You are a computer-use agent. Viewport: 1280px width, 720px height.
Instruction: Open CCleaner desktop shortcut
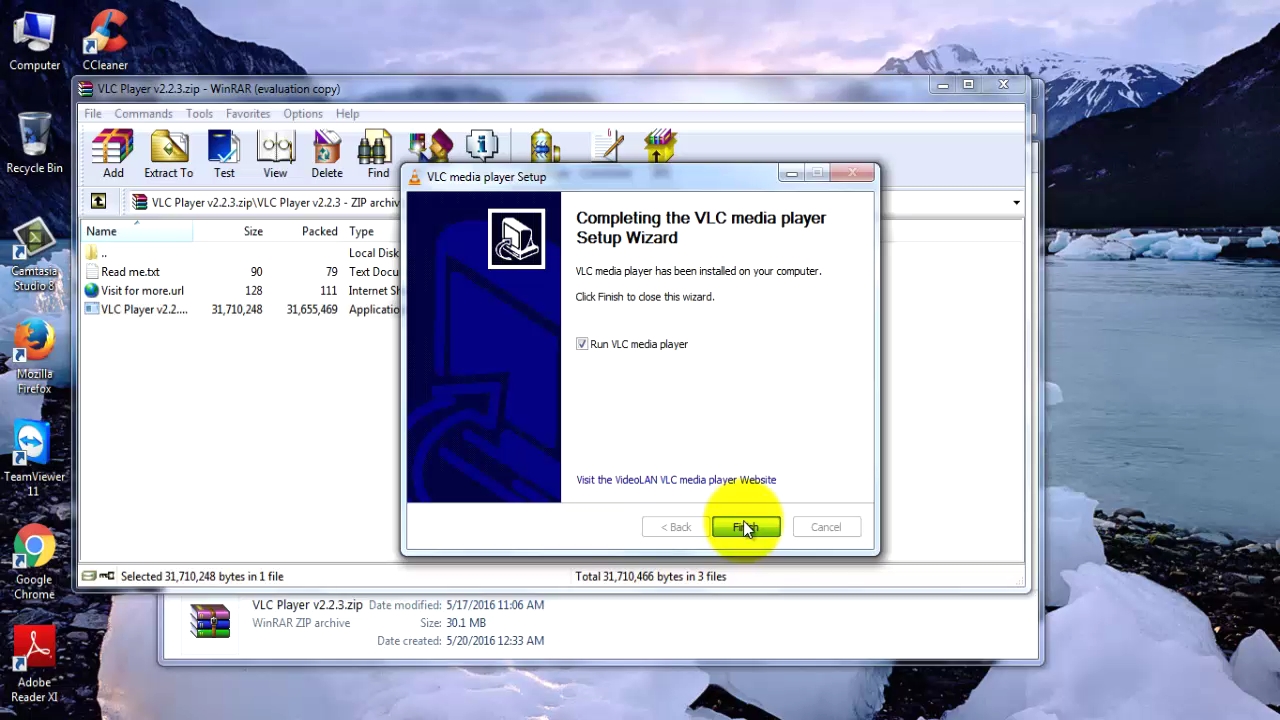coord(105,41)
